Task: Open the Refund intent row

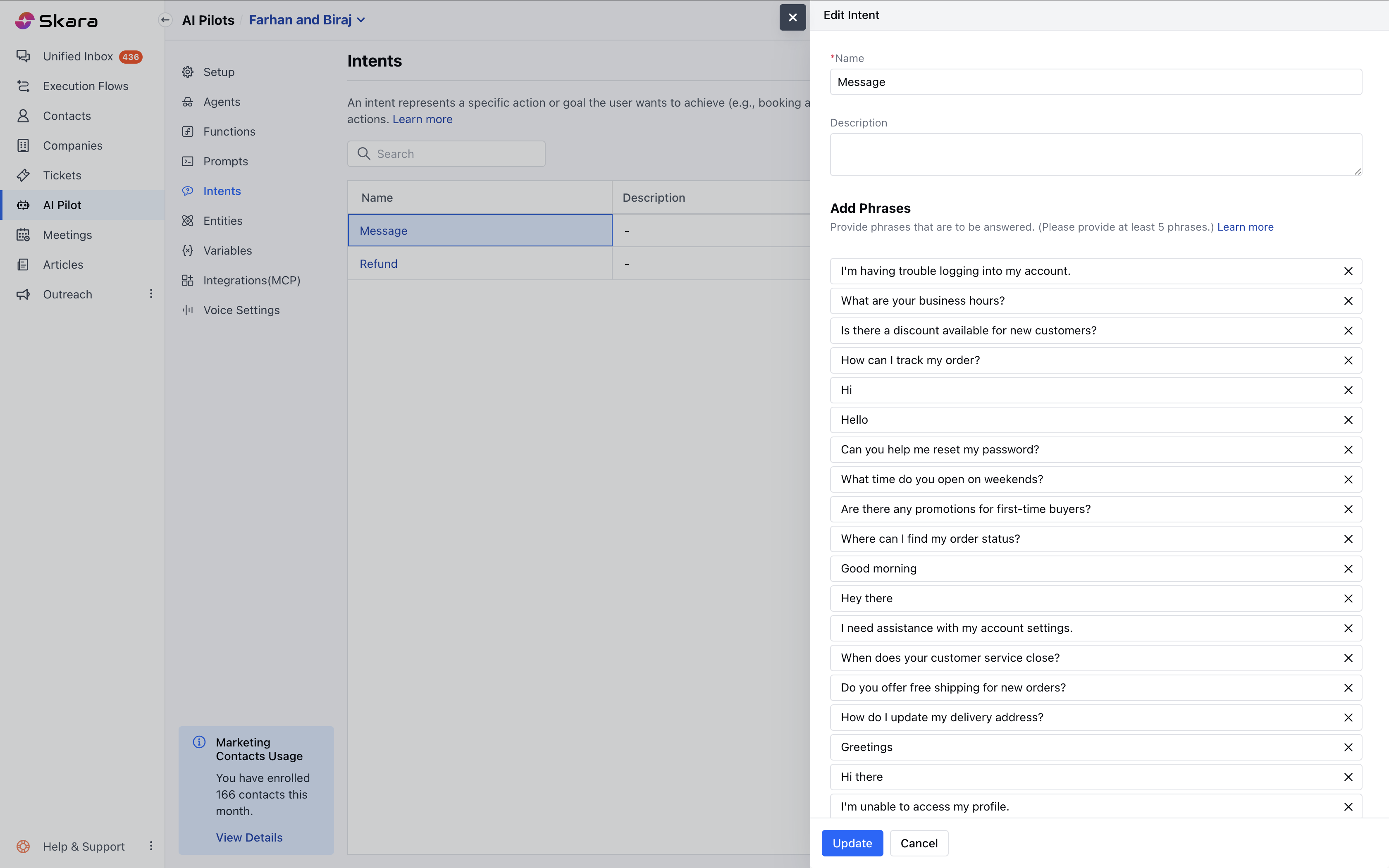Action: pos(378,264)
